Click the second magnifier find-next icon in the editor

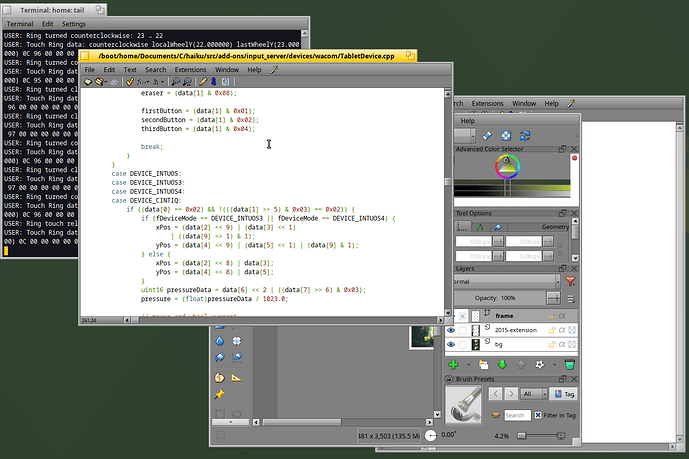point(187,82)
